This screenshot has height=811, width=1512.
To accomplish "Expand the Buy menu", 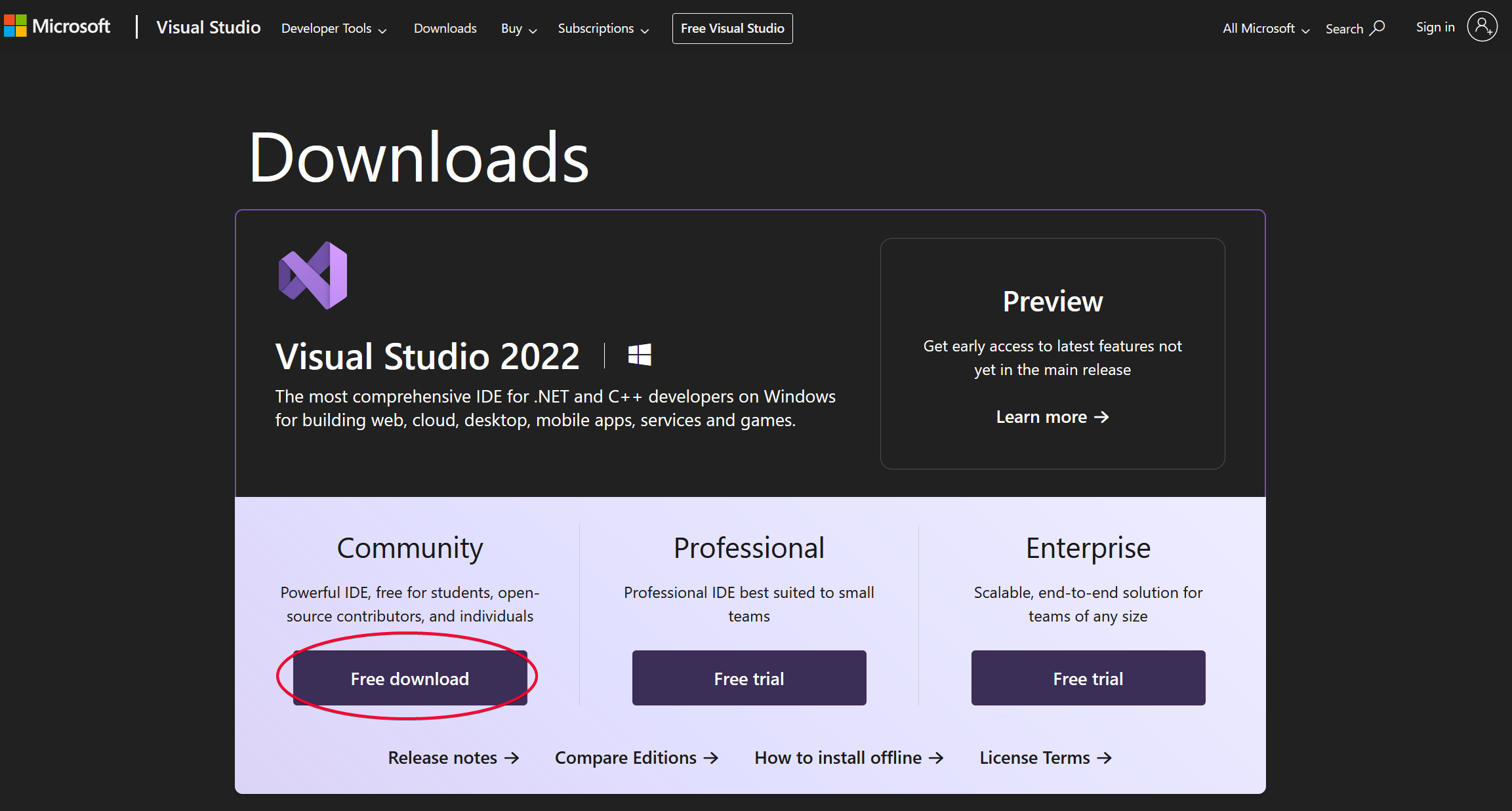I will point(519,29).
